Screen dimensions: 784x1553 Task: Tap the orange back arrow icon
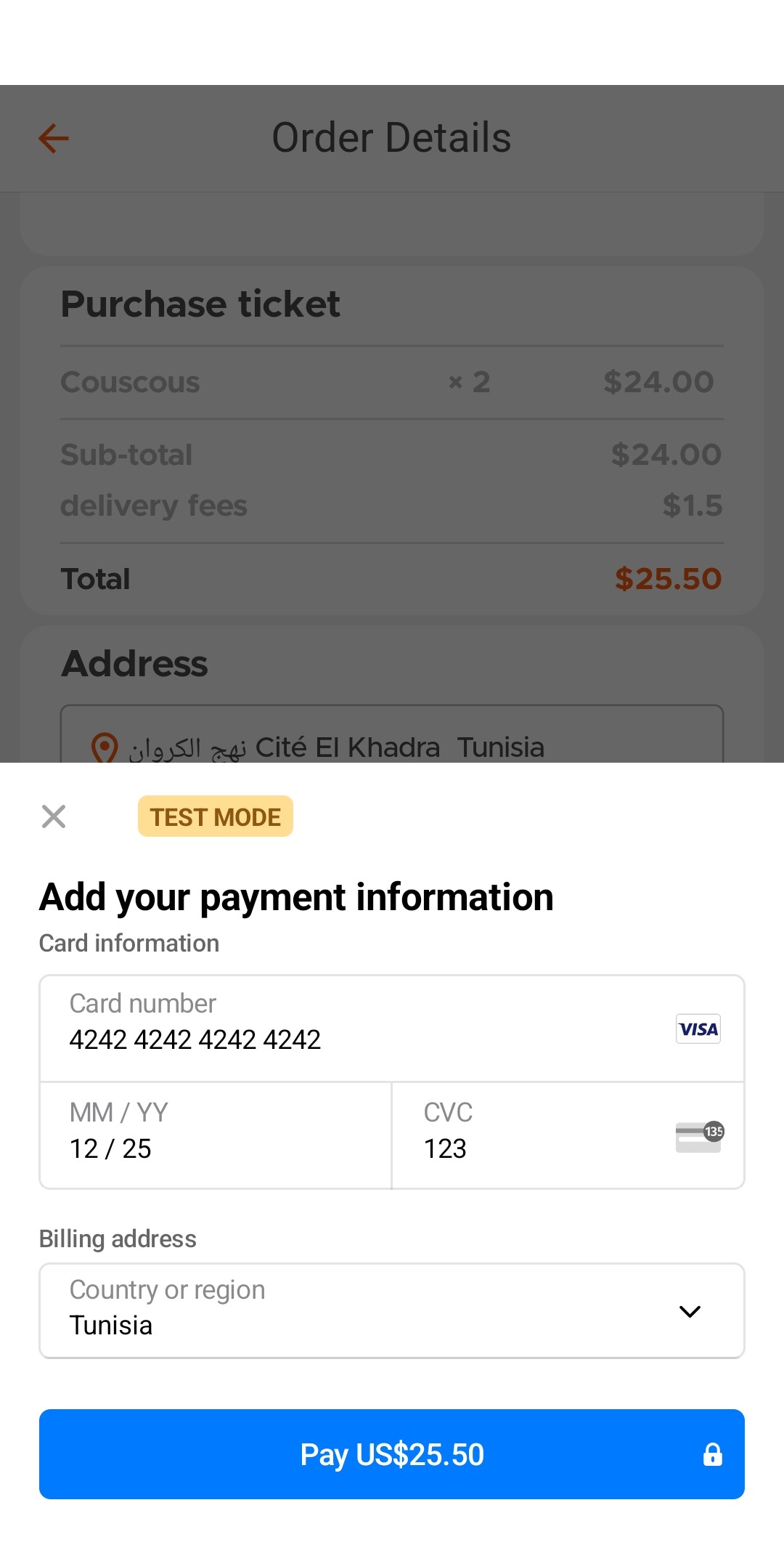tap(54, 138)
